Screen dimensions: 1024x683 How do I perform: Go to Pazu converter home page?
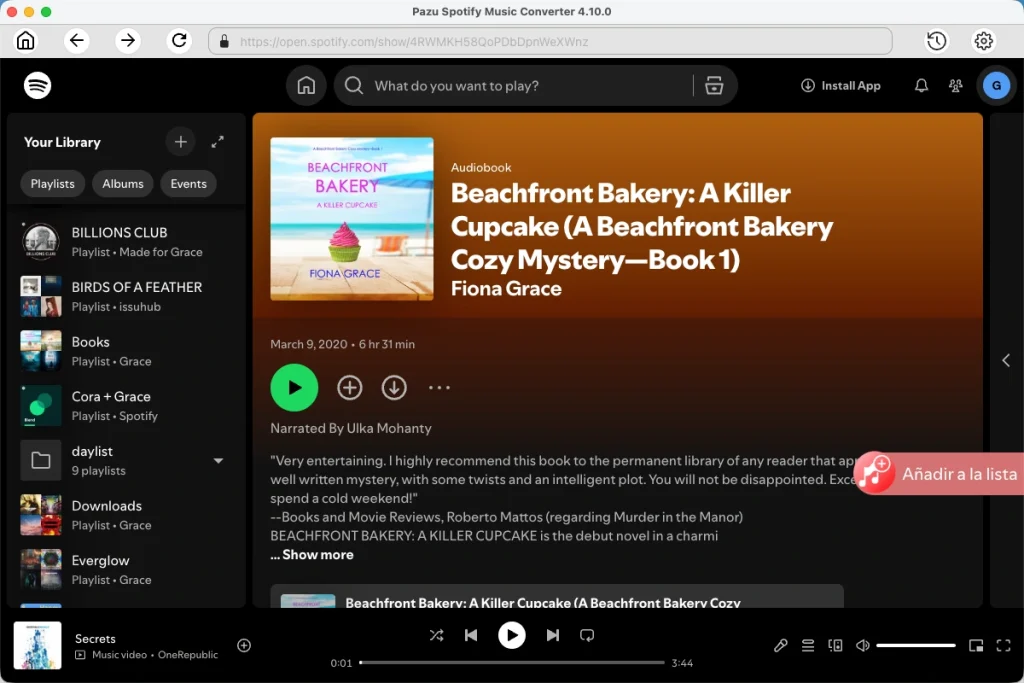tap(25, 40)
